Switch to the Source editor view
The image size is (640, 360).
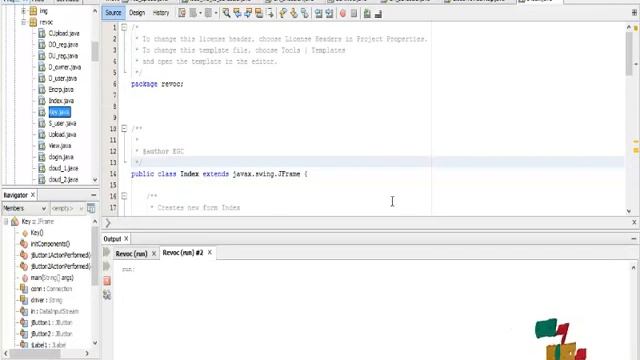coord(113,13)
